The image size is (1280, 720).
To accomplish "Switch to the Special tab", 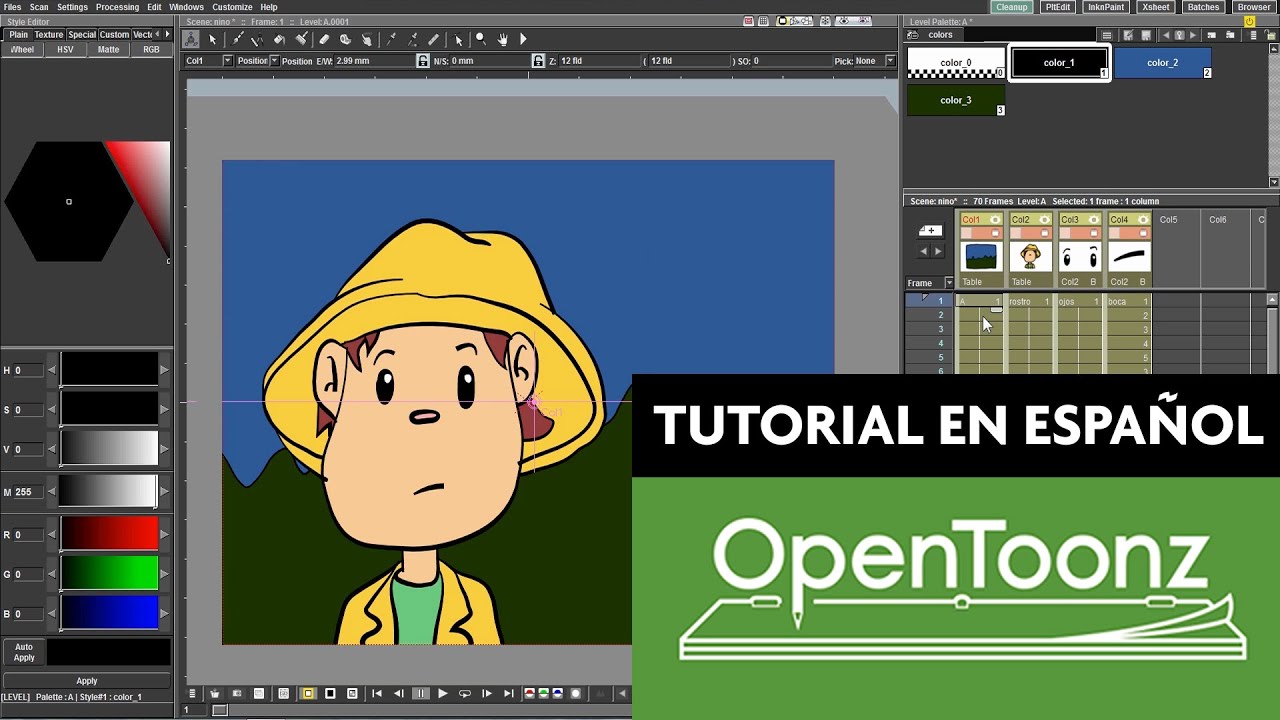I will [82, 34].
